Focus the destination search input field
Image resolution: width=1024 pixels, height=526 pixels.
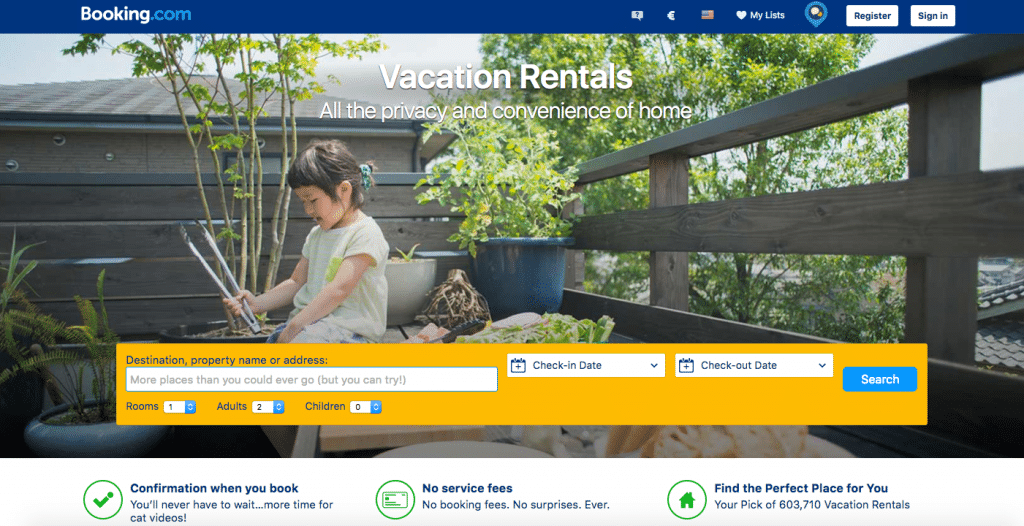[312, 380]
